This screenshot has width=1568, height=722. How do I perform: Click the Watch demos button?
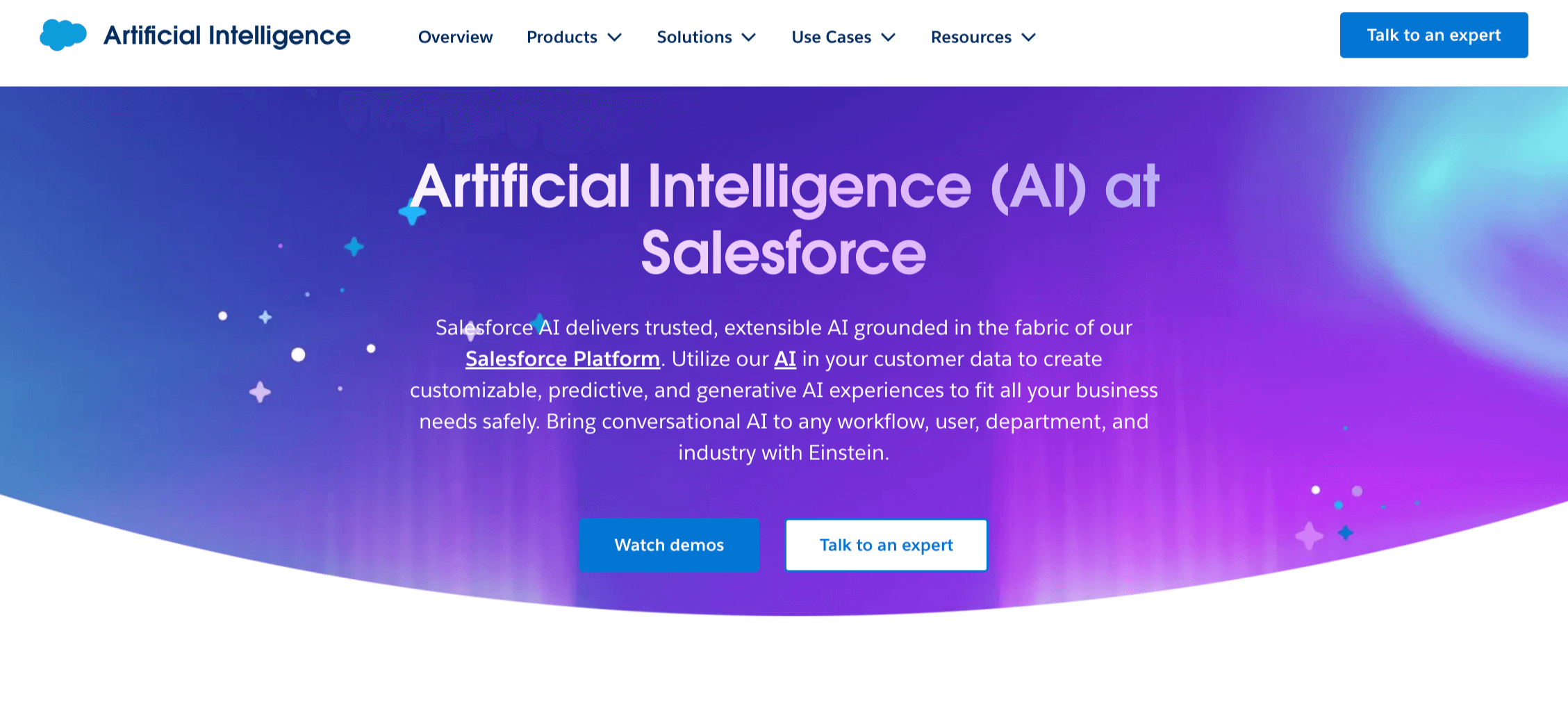click(669, 545)
